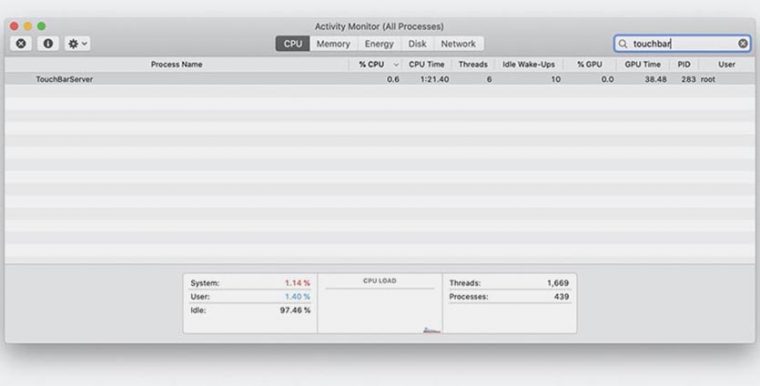This screenshot has height=386, width=760.
Task: Switch to the CPU tab
Action: pyautogui.click(x=293, y=44)
